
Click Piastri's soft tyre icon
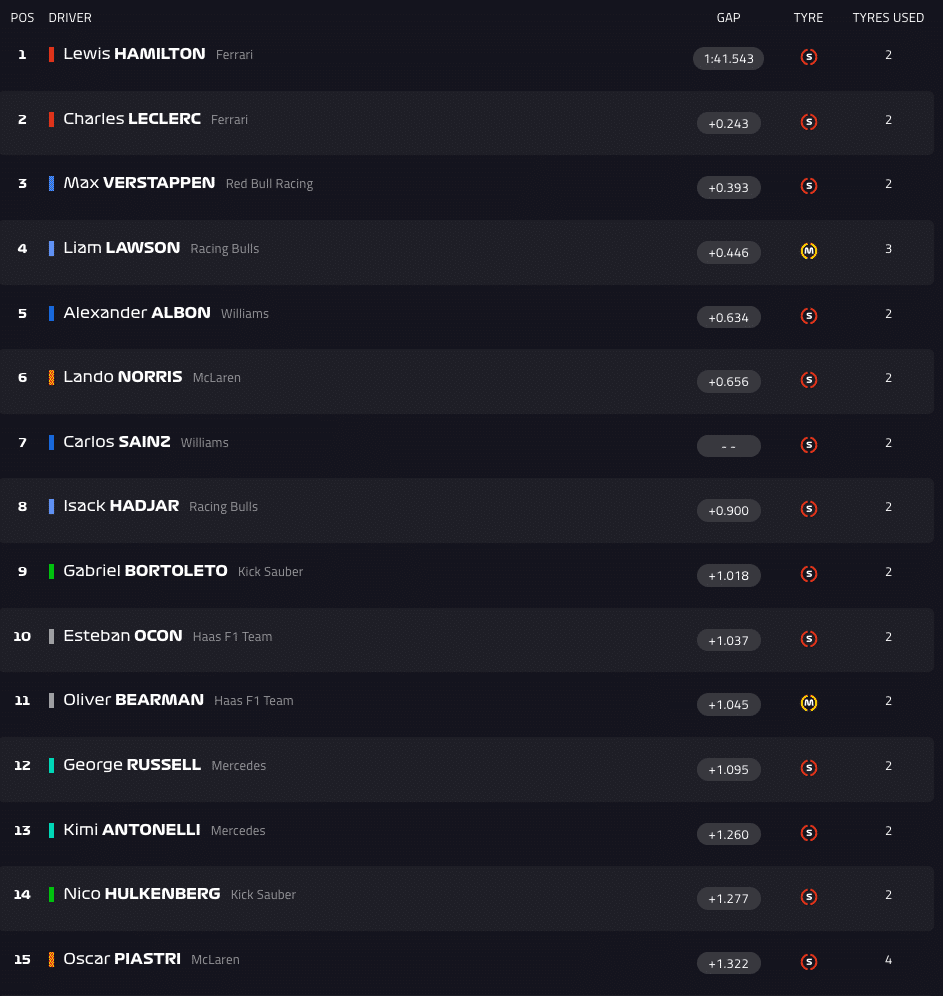[x=809, y=962]
